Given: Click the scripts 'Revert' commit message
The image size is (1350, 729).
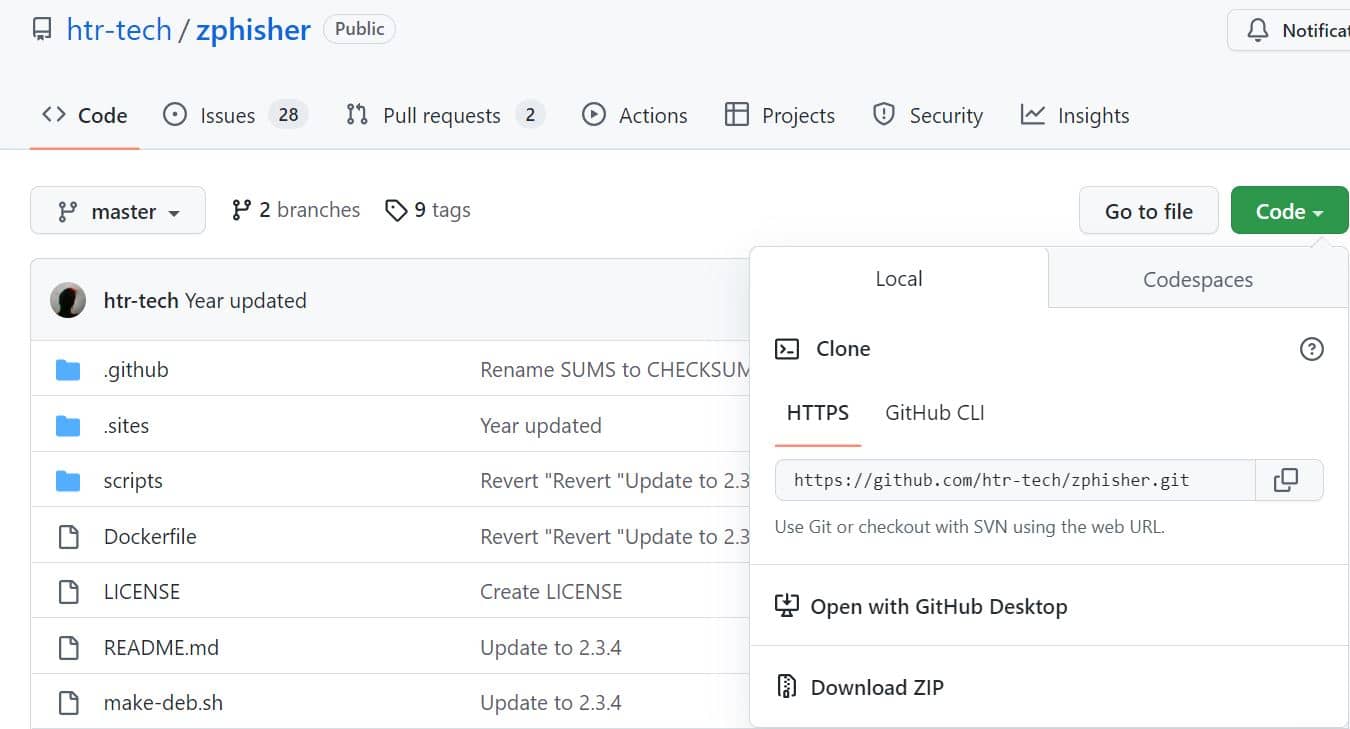Looking at the screenshot, I should (x=615, y=481).
